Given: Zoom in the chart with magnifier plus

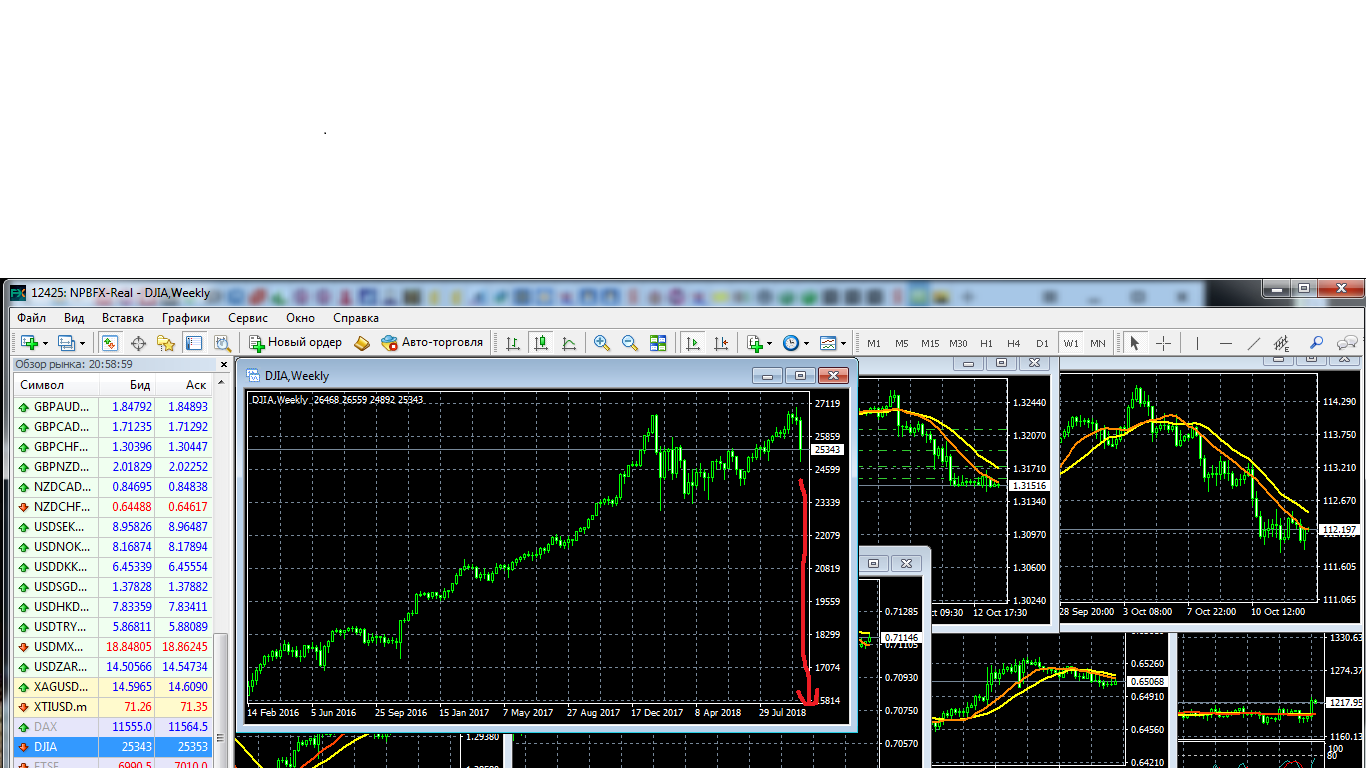Looking at the screenshot, I should 602,343.
